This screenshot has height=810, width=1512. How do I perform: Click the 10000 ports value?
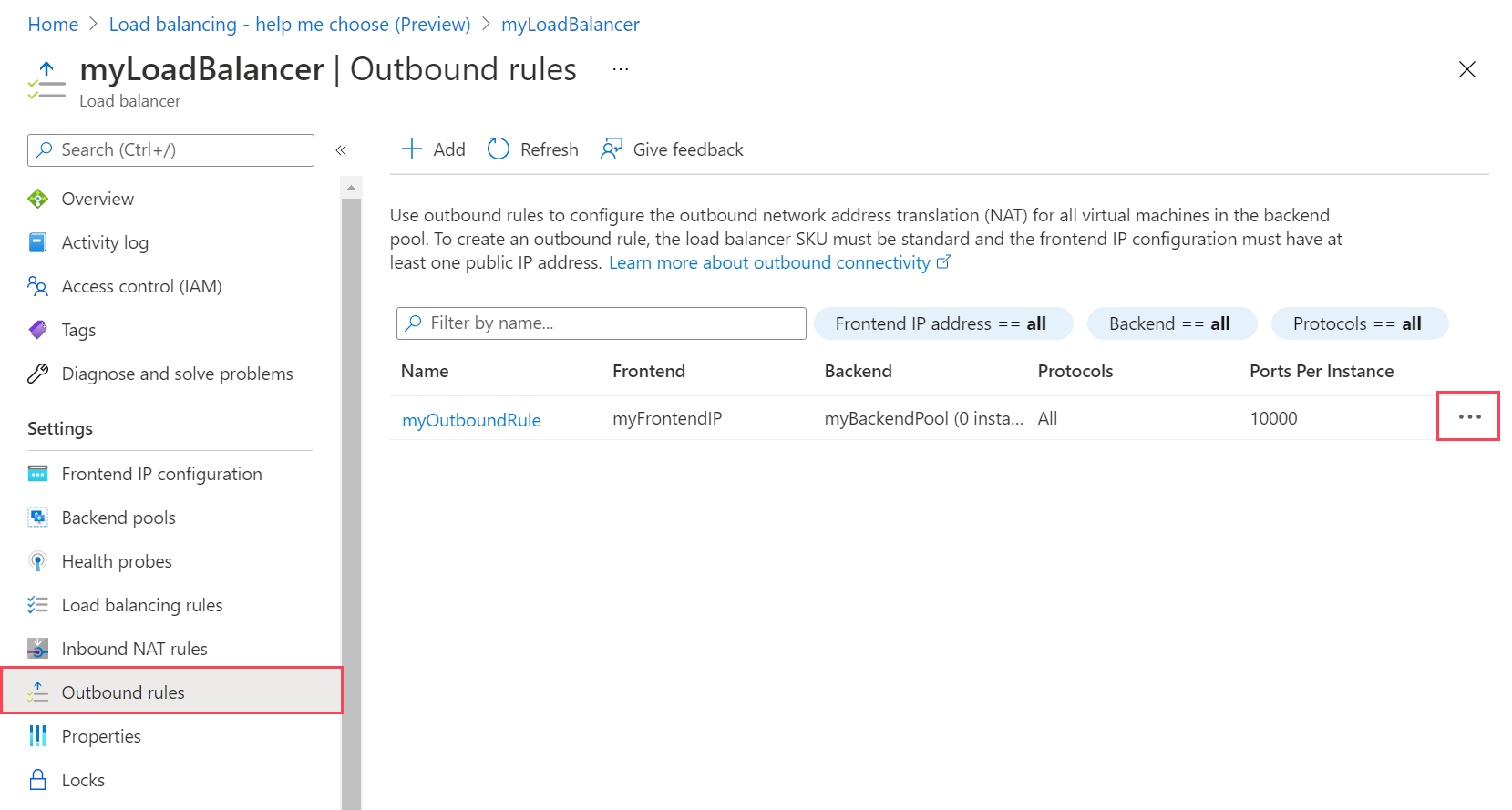click(x=1273, y=418)
